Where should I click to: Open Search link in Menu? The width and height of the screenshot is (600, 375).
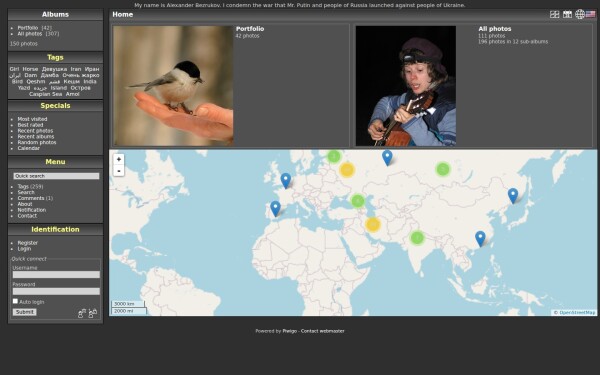pos(26,192)
